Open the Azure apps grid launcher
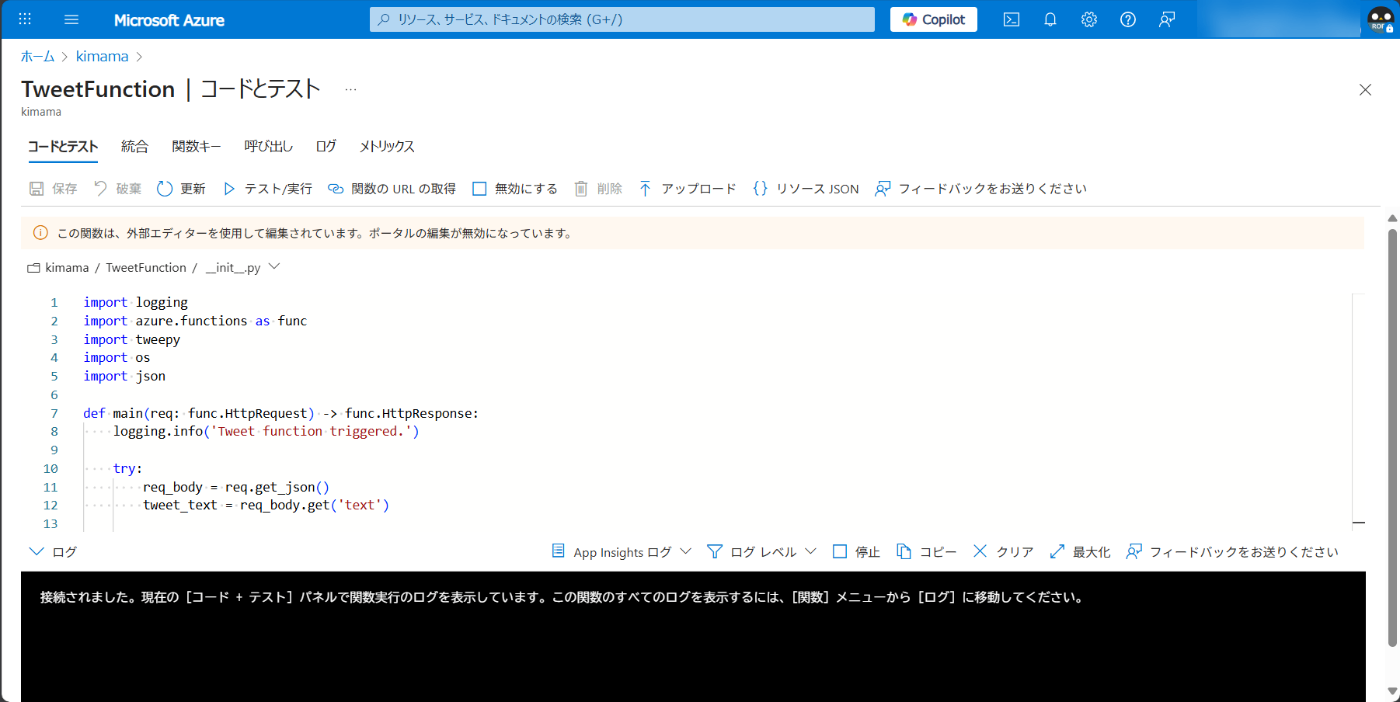The image size is (1400, 702). click(25, 19)
